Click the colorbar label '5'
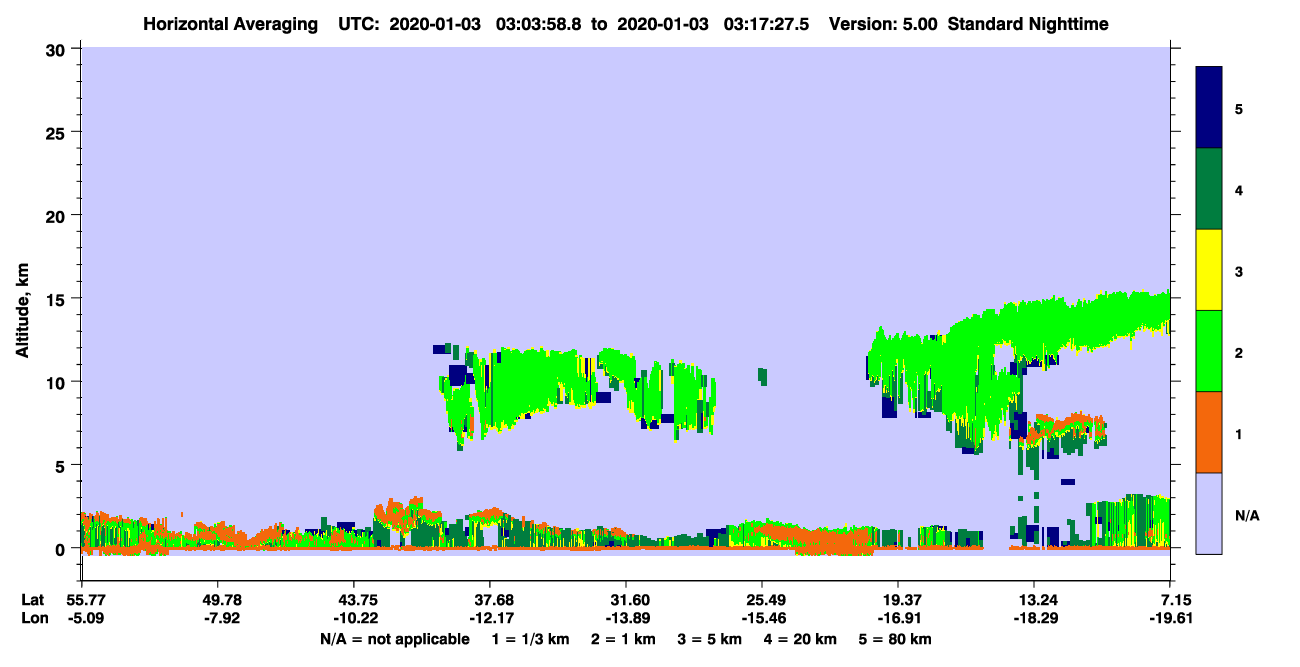This screenshot has width=1300, height=667. click(x=1240, y=108)
